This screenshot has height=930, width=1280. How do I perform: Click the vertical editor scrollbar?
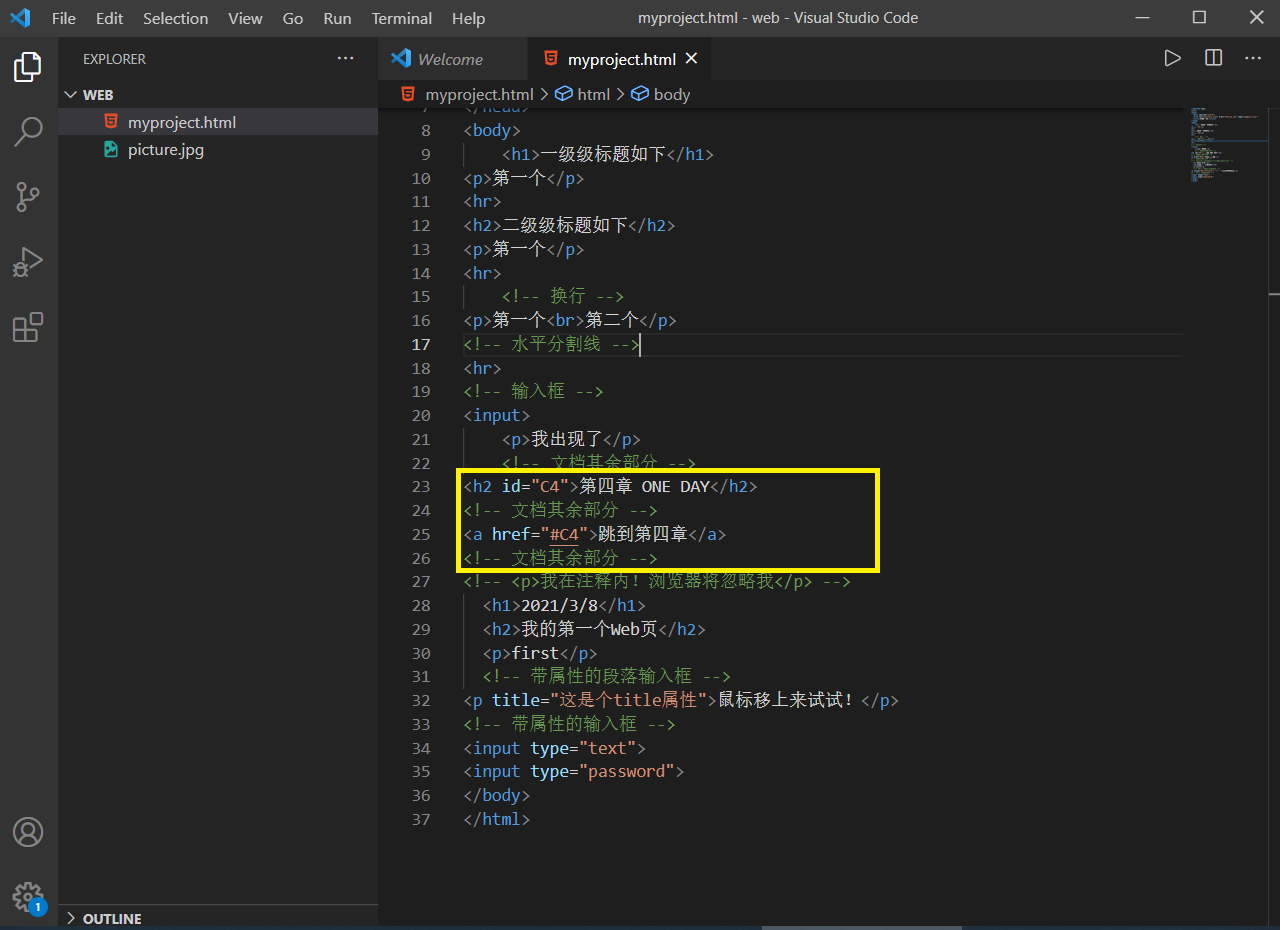tap(1274, 514)
